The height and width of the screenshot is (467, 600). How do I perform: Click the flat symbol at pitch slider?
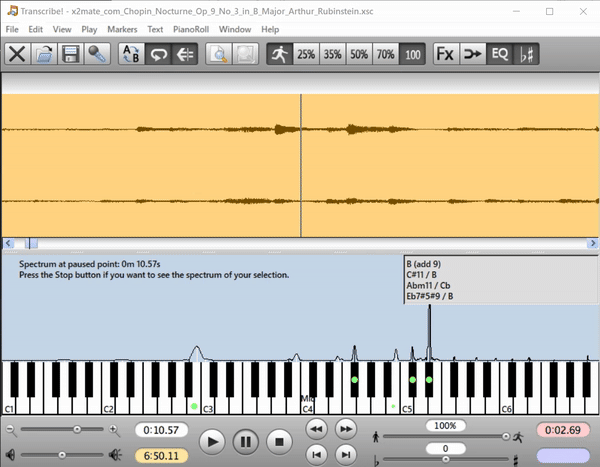click(376, 460)
